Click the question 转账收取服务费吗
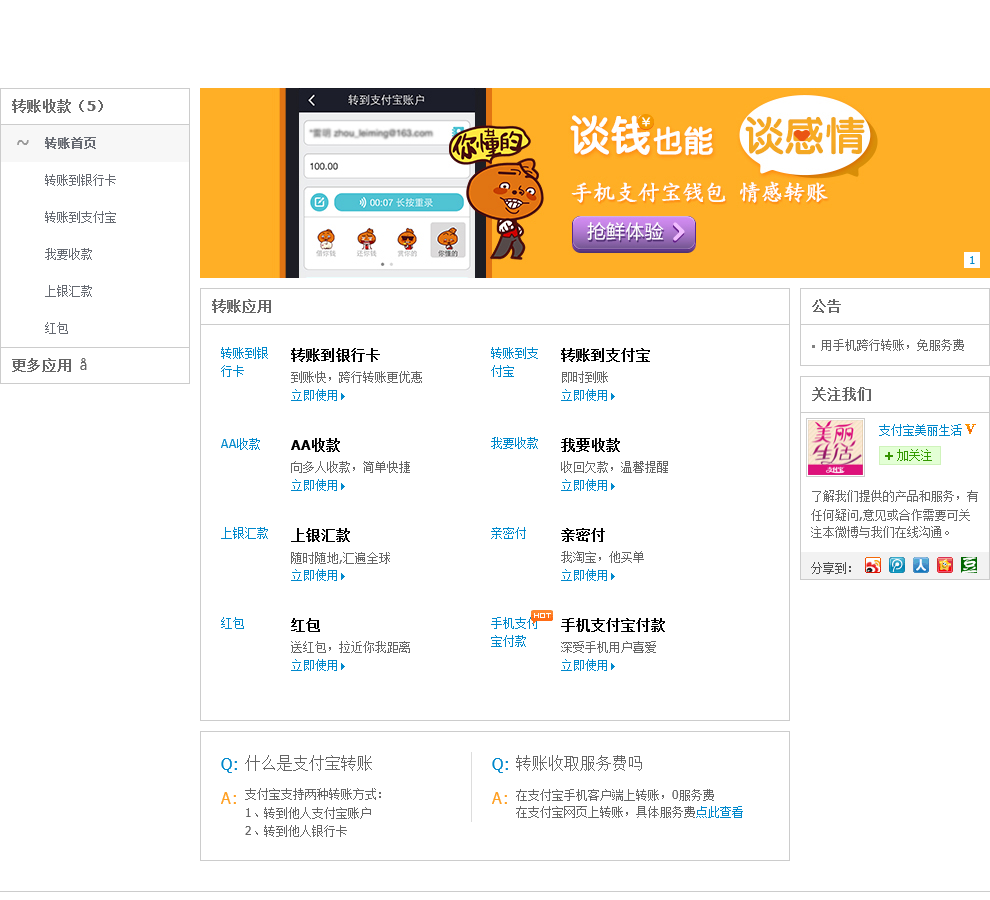The height and width of the screenshot is (900, 990). (x=579, y=764)
